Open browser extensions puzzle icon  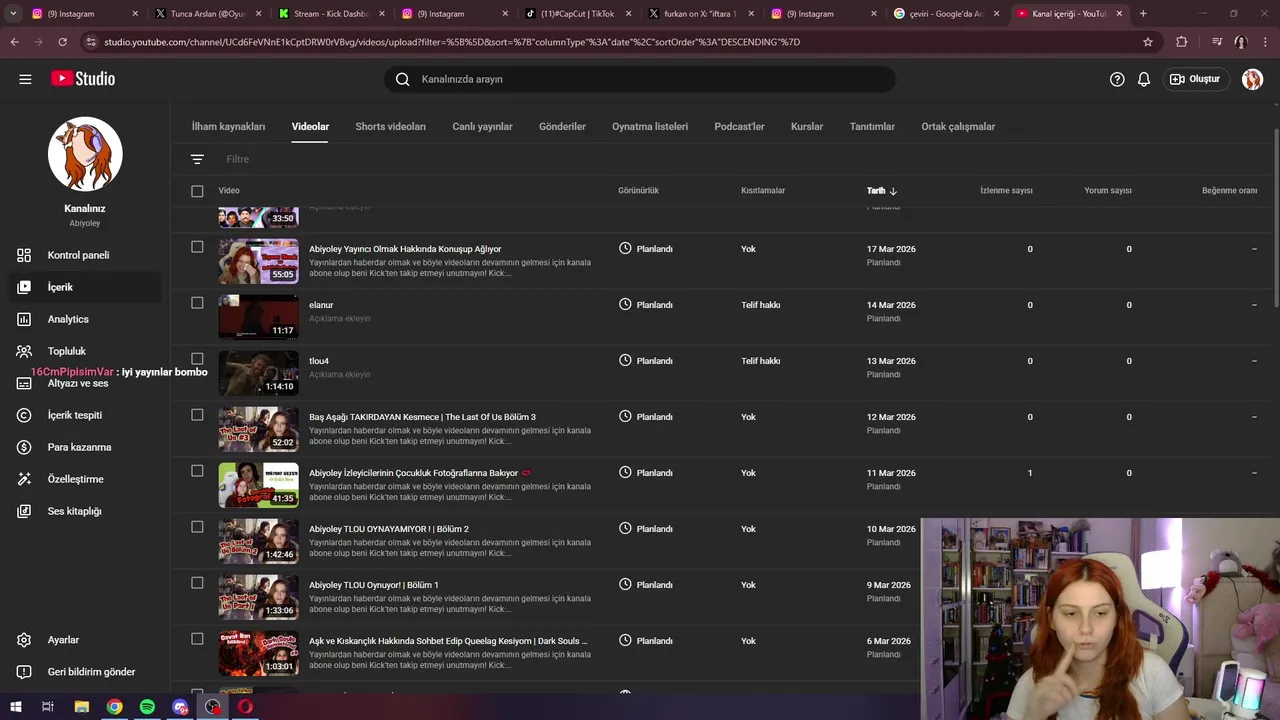click(1182, 42)
